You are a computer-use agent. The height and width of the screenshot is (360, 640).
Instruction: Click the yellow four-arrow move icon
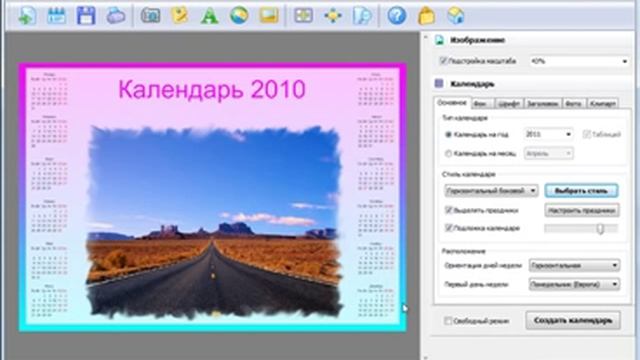click(333, 16)
